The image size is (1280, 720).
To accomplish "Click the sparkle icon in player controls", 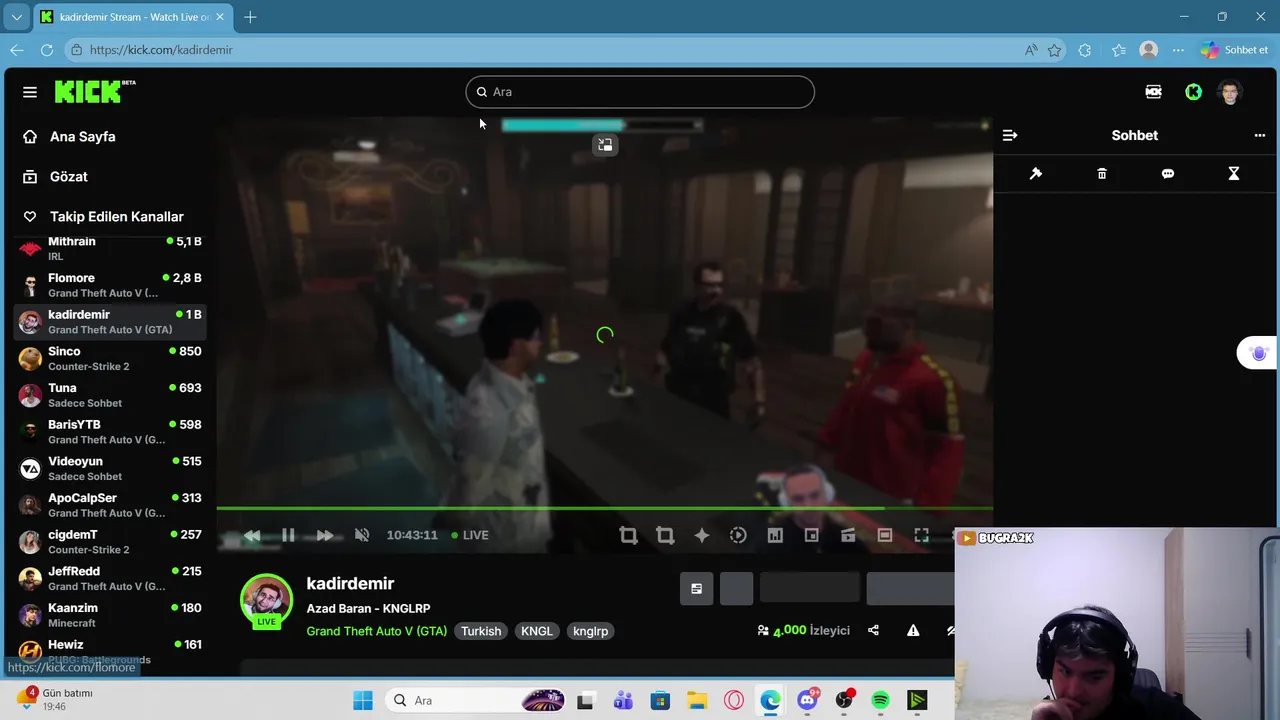I will pos(702,535).
